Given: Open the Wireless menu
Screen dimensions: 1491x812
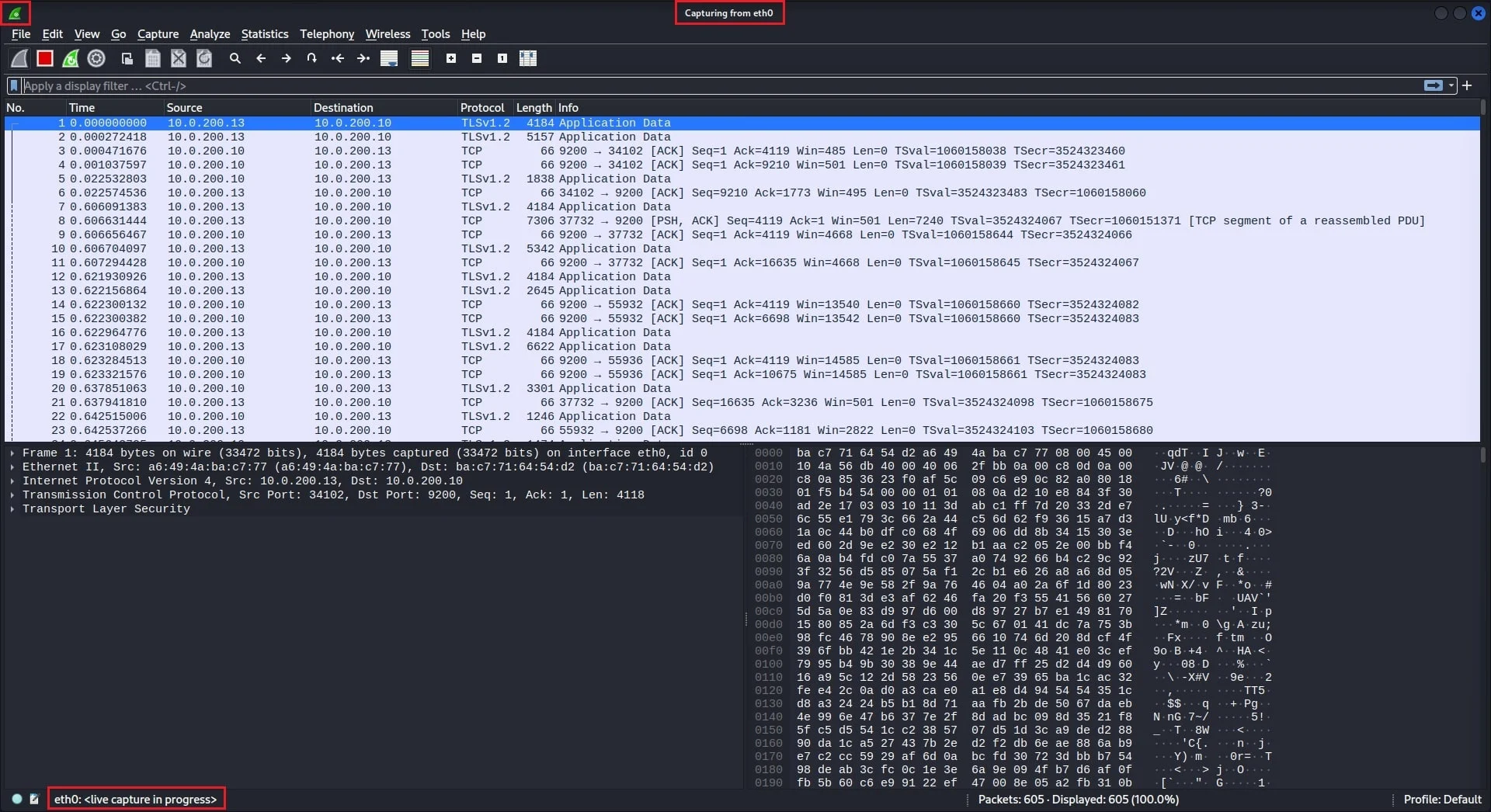Looking at the screenshot, I should (x=388, y=34).
